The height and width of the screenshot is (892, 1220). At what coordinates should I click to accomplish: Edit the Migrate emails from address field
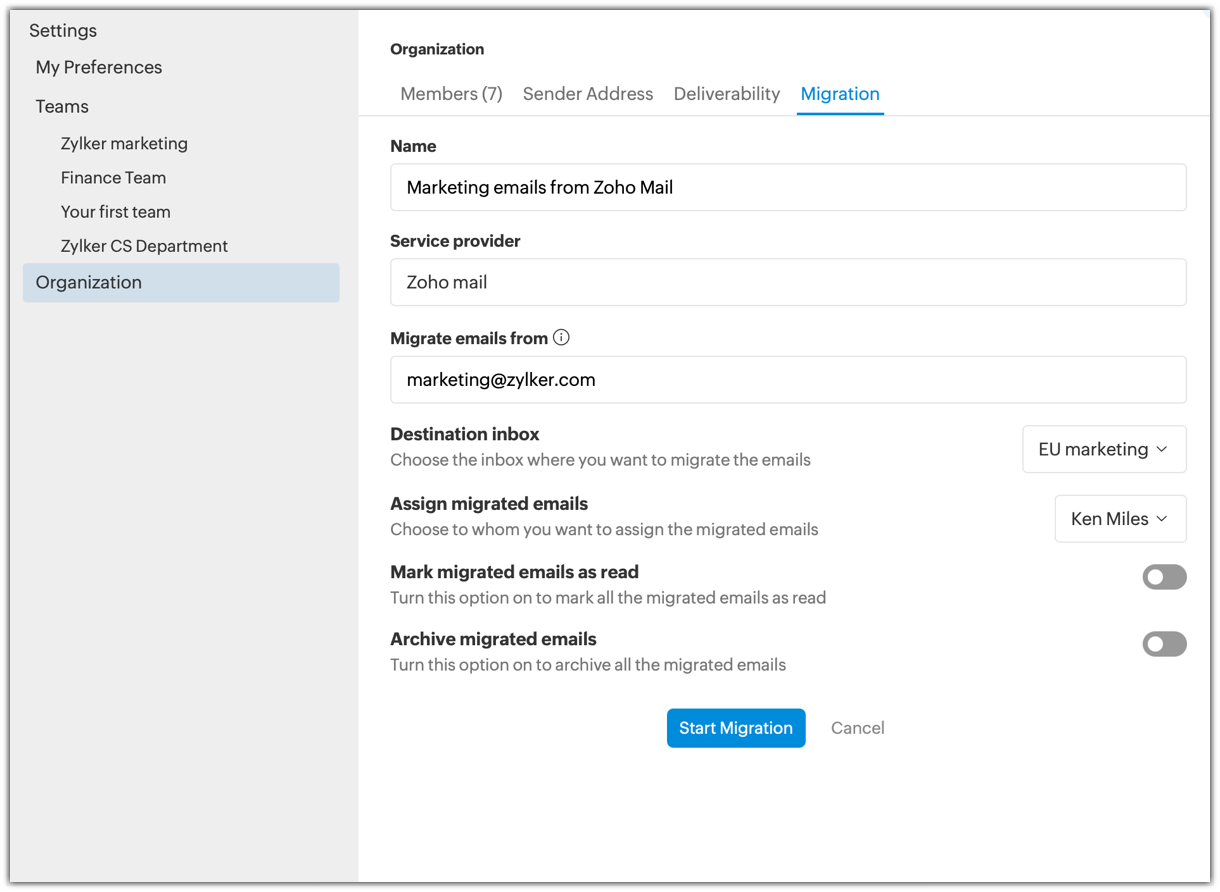(x=788, y=380)
